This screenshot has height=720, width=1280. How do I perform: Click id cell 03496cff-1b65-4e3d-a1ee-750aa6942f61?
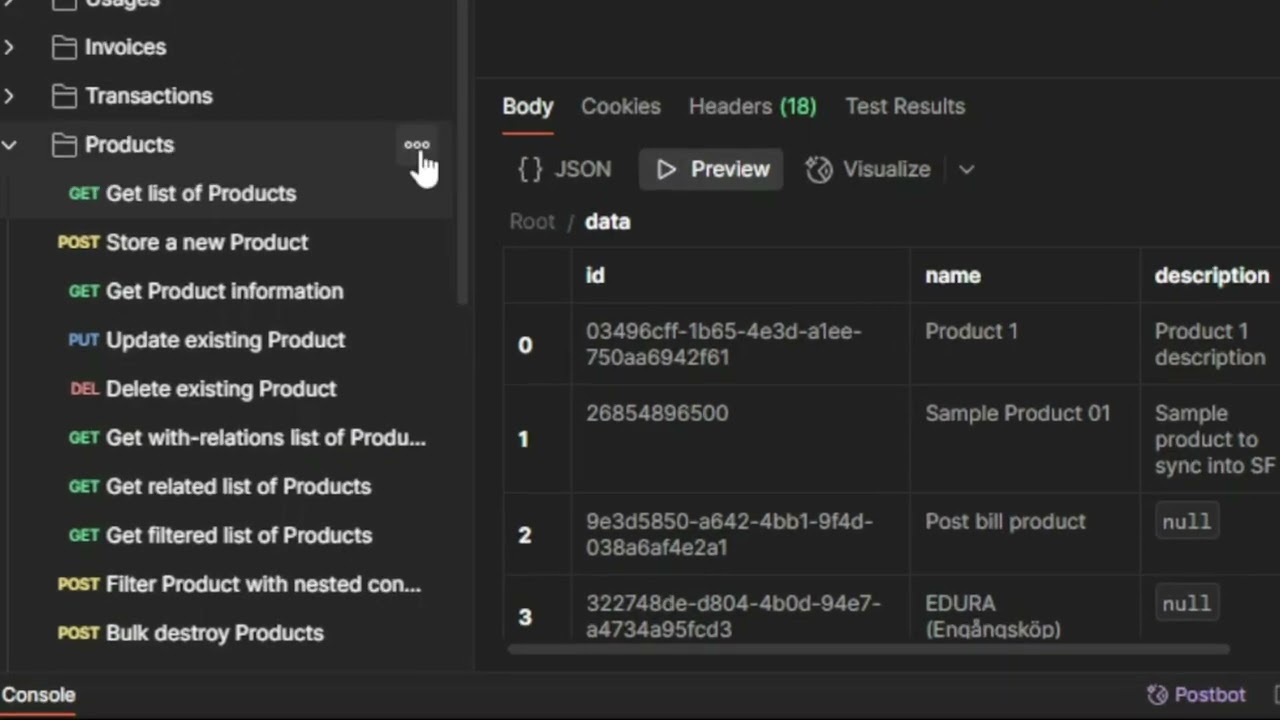741,344
